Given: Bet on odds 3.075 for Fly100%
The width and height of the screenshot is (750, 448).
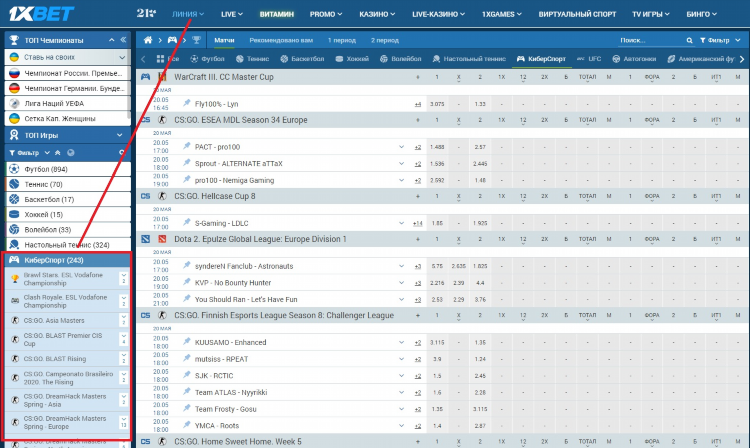Looking at the screenshot, I should (437, 104).
